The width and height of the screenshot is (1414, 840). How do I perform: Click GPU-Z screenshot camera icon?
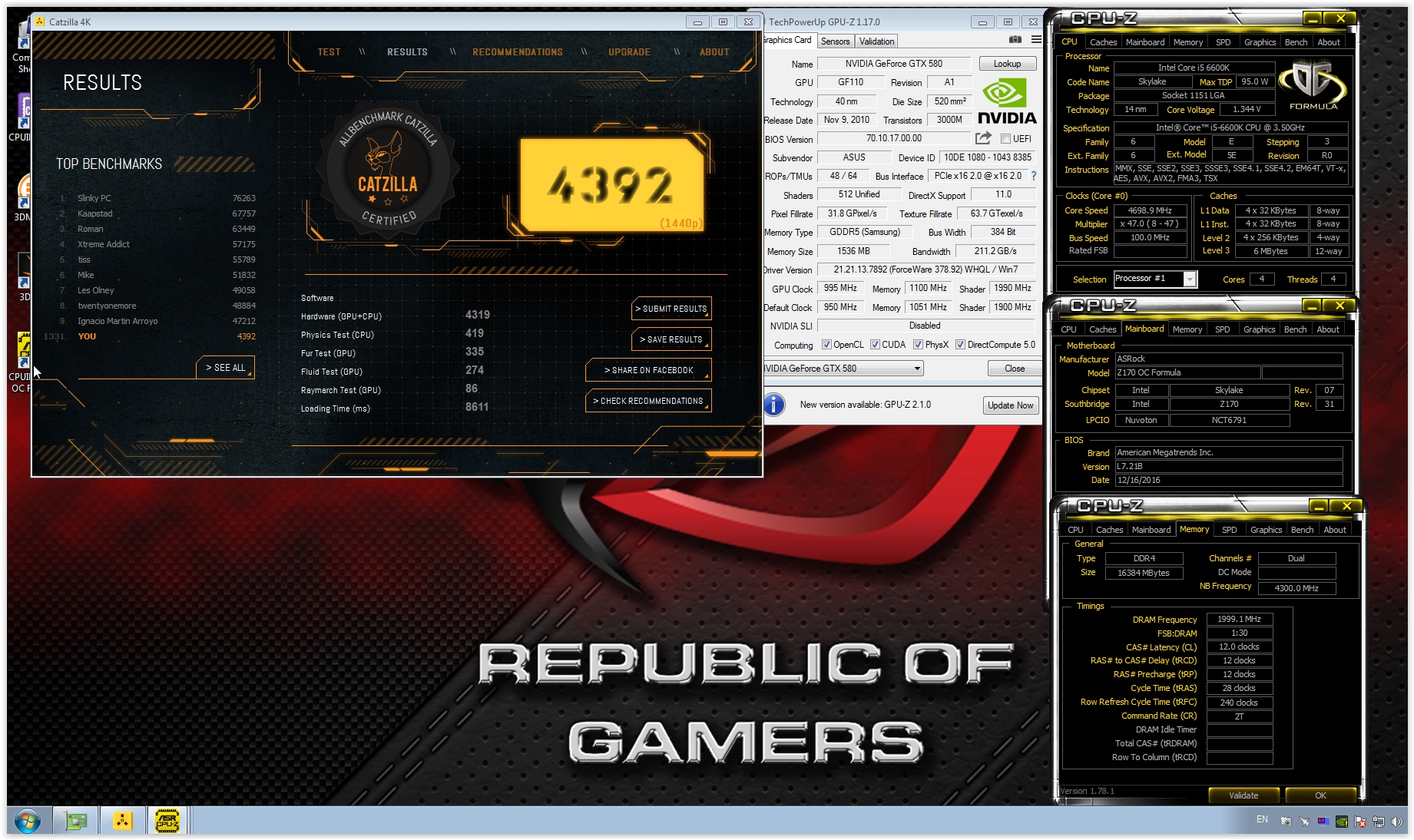(x=1015, y=40)
